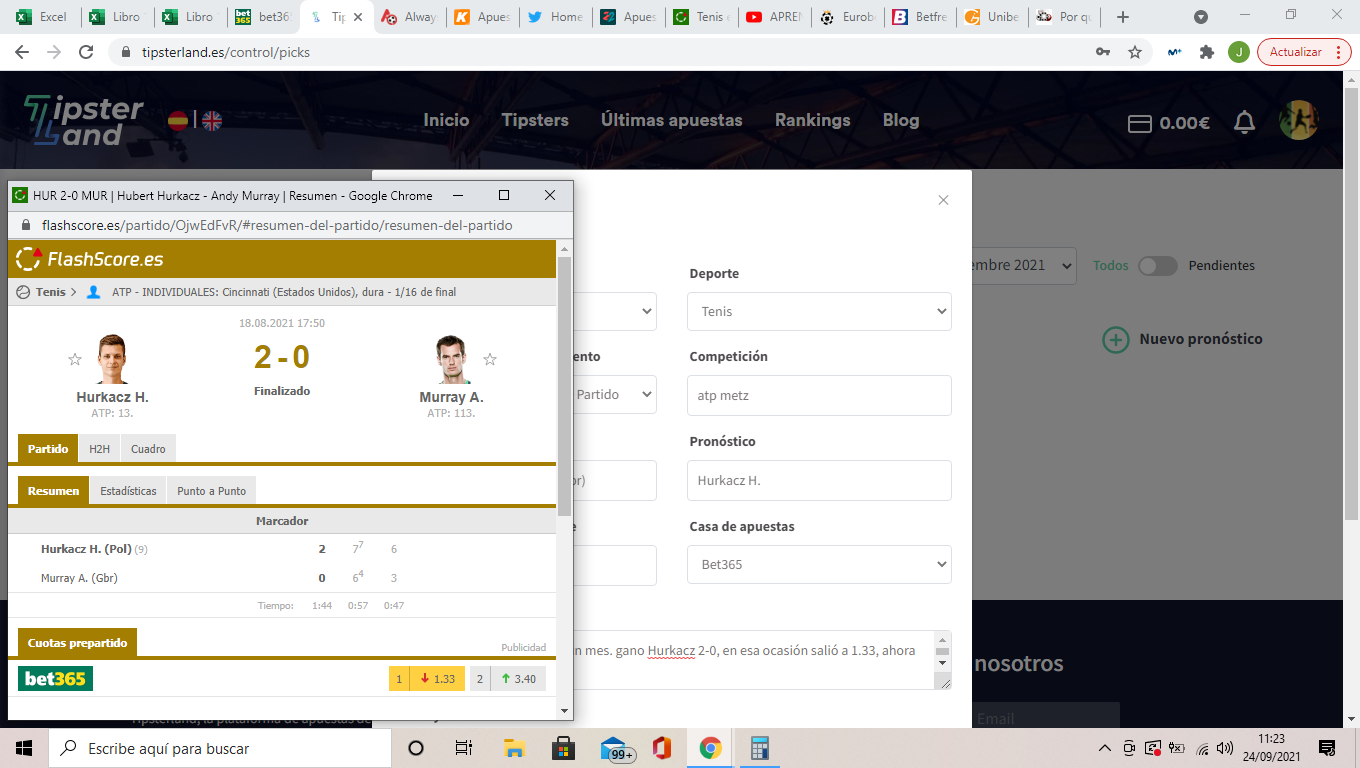The height and width of the screenshot is (768, 1360).
Task: Reload the Tipsterland page
Action: pyautogui.click(x=86, y=52)
